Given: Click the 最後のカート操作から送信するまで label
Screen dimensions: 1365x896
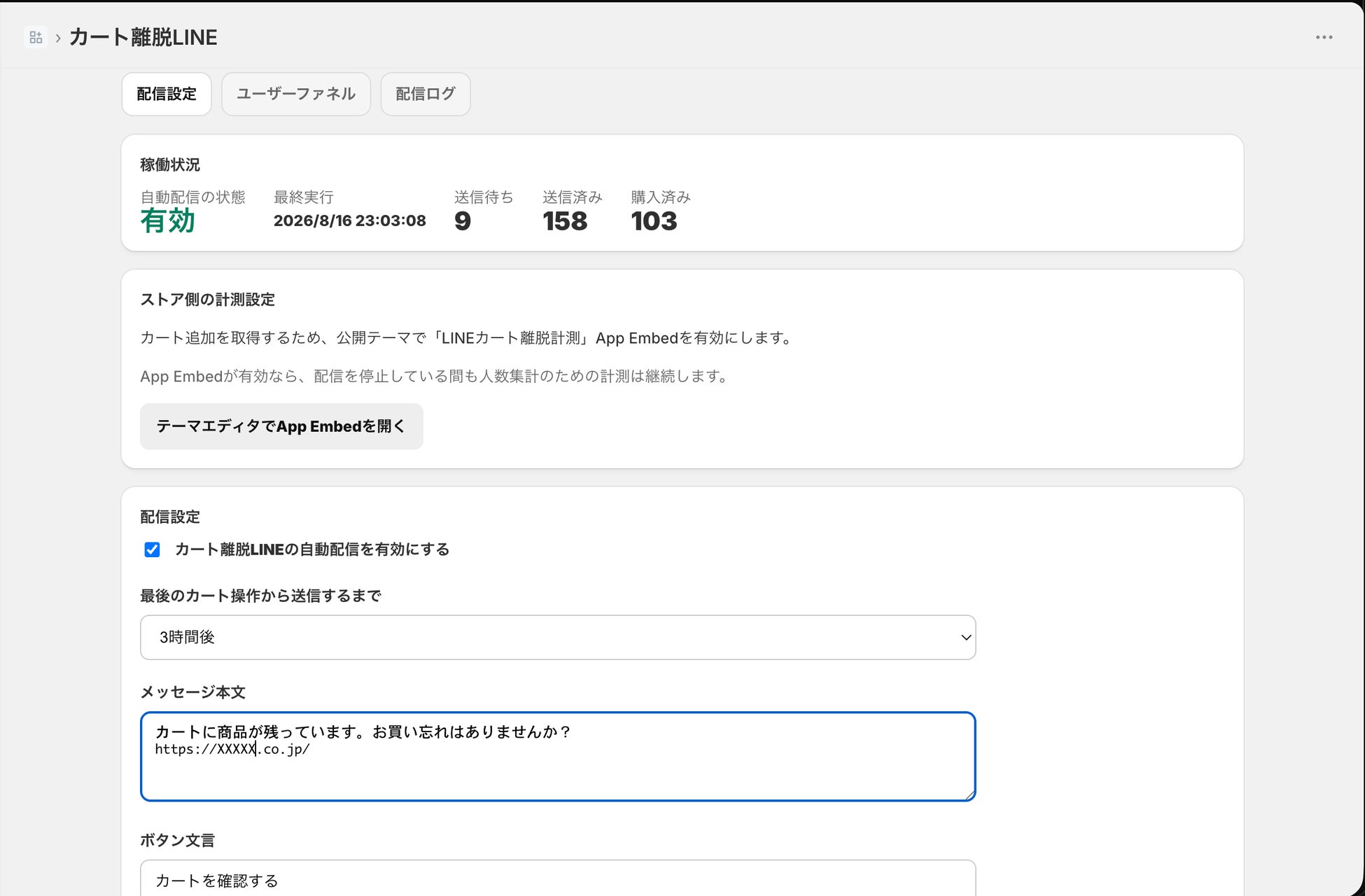Looking at the screenshot, I should coord(260,596).
